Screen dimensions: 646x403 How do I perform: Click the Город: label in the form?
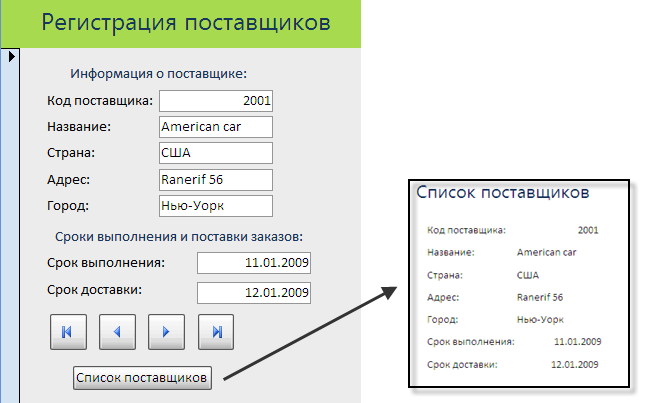tap(68, 206)
